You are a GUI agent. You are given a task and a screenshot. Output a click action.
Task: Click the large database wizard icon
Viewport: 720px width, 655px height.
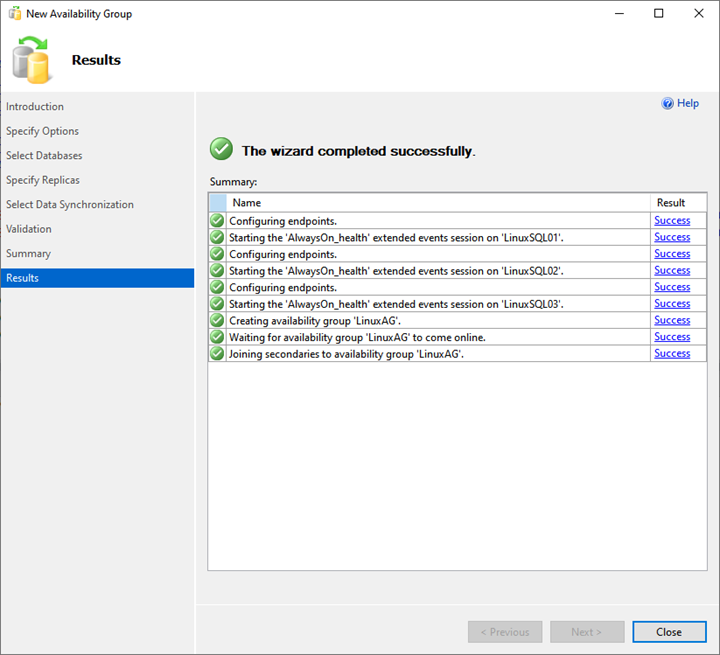[31, 60]
